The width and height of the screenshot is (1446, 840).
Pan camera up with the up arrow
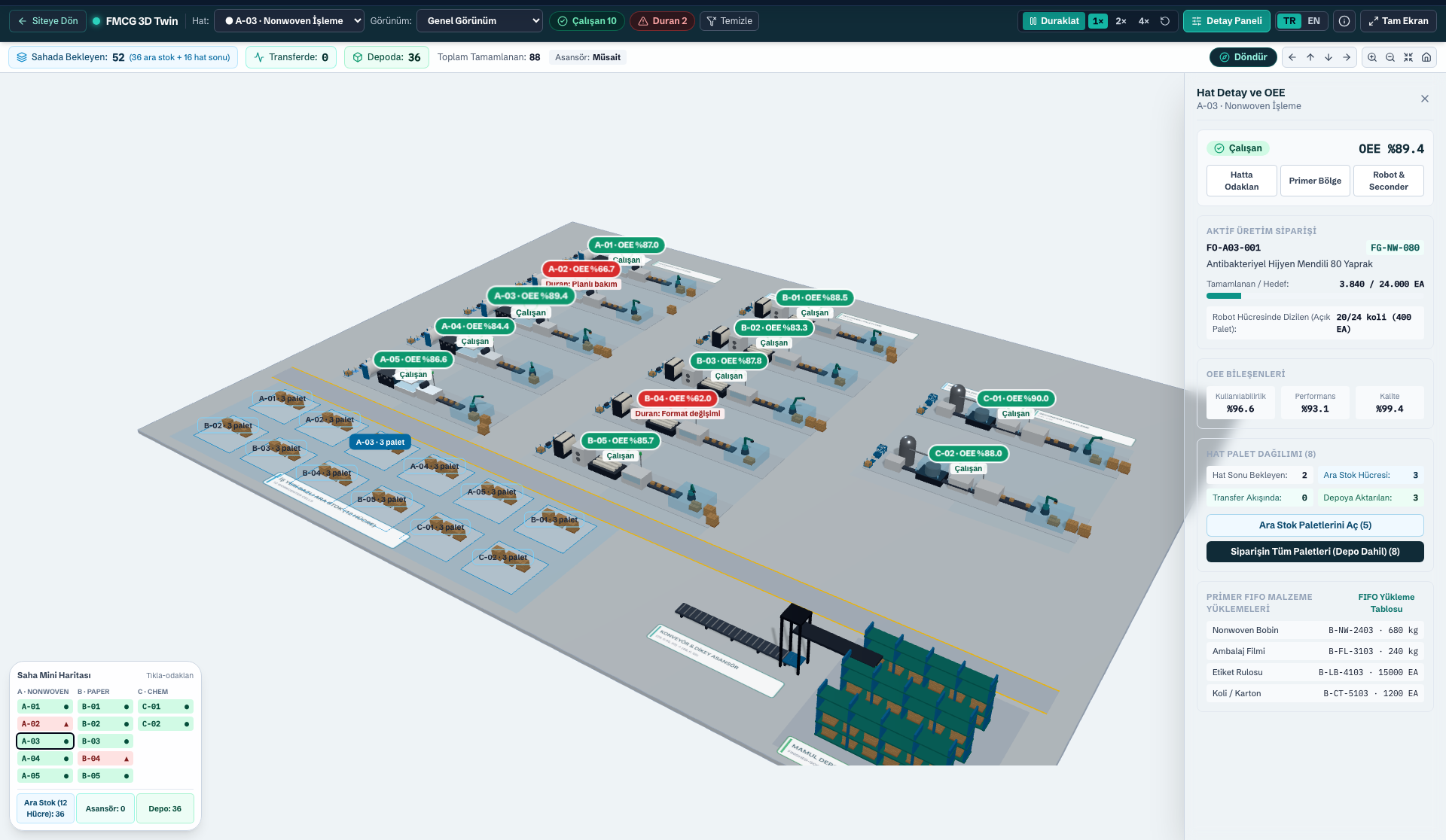coord(1310,57)
